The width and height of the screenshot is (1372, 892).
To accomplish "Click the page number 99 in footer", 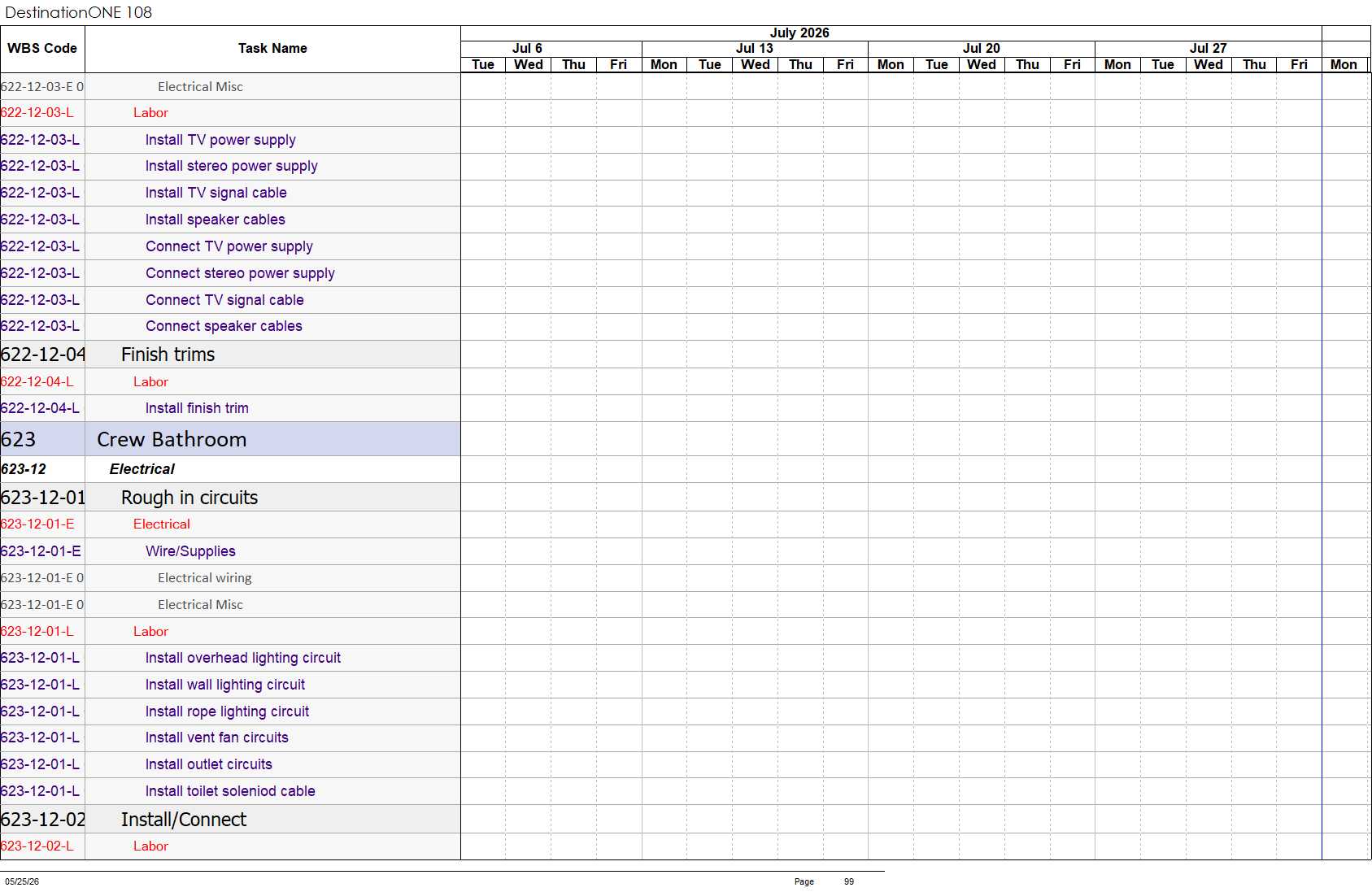I will pos(849,881).
